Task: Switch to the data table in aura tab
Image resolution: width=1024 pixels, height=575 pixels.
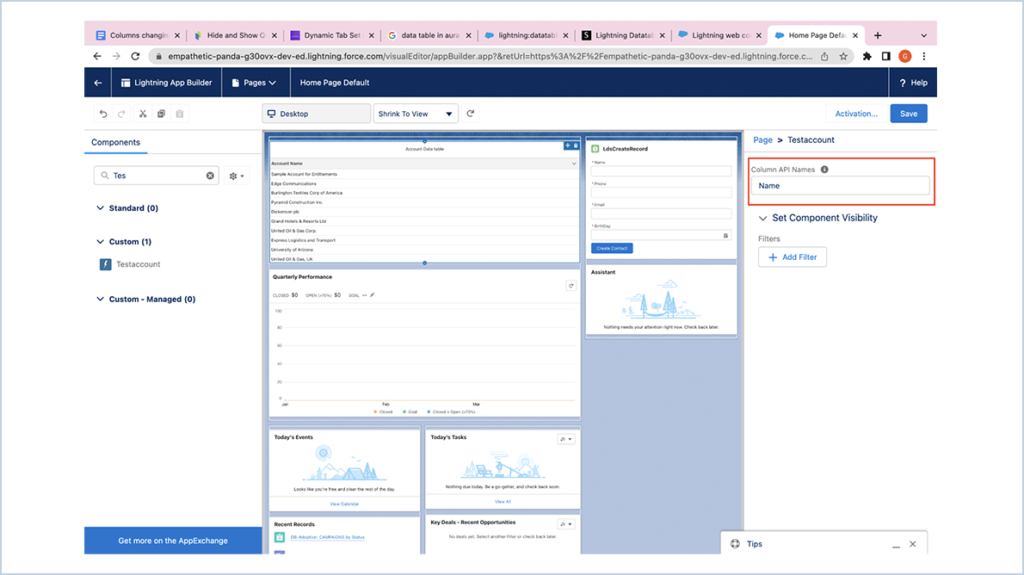Action: (x=429, y=35)
